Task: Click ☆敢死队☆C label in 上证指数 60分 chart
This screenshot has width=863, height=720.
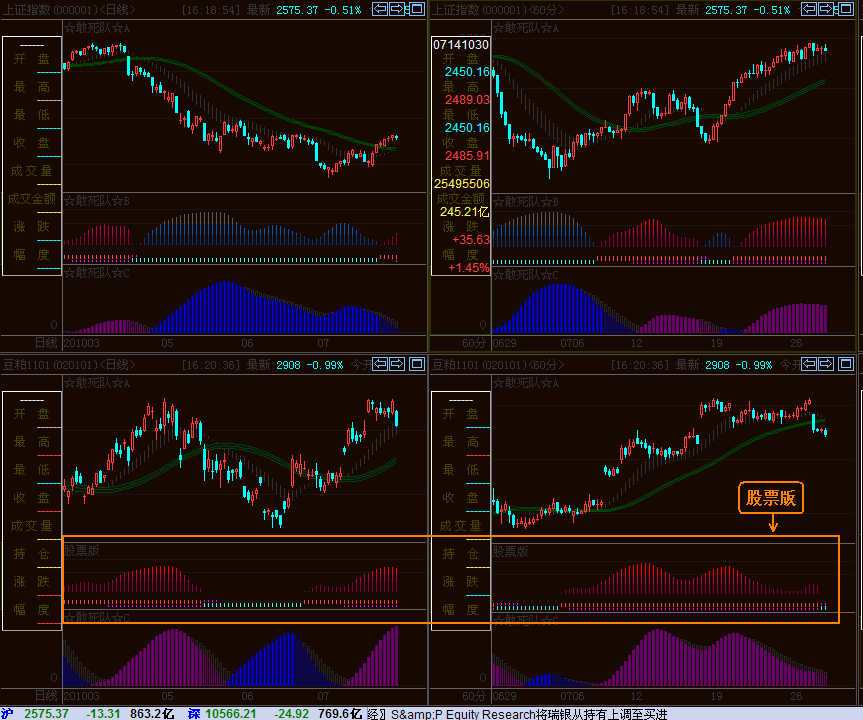Action: (x=526, y=275)
